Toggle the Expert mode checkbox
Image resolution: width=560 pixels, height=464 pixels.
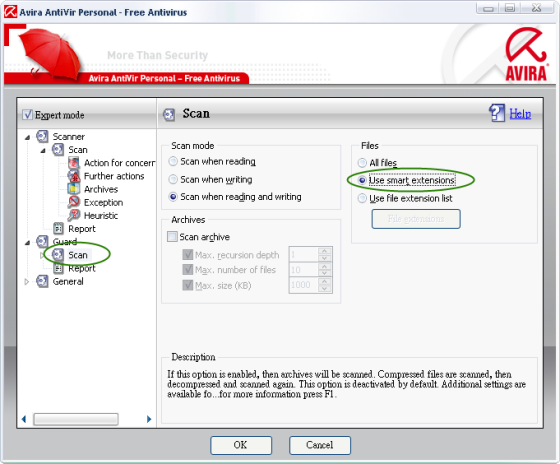(28, 115)
